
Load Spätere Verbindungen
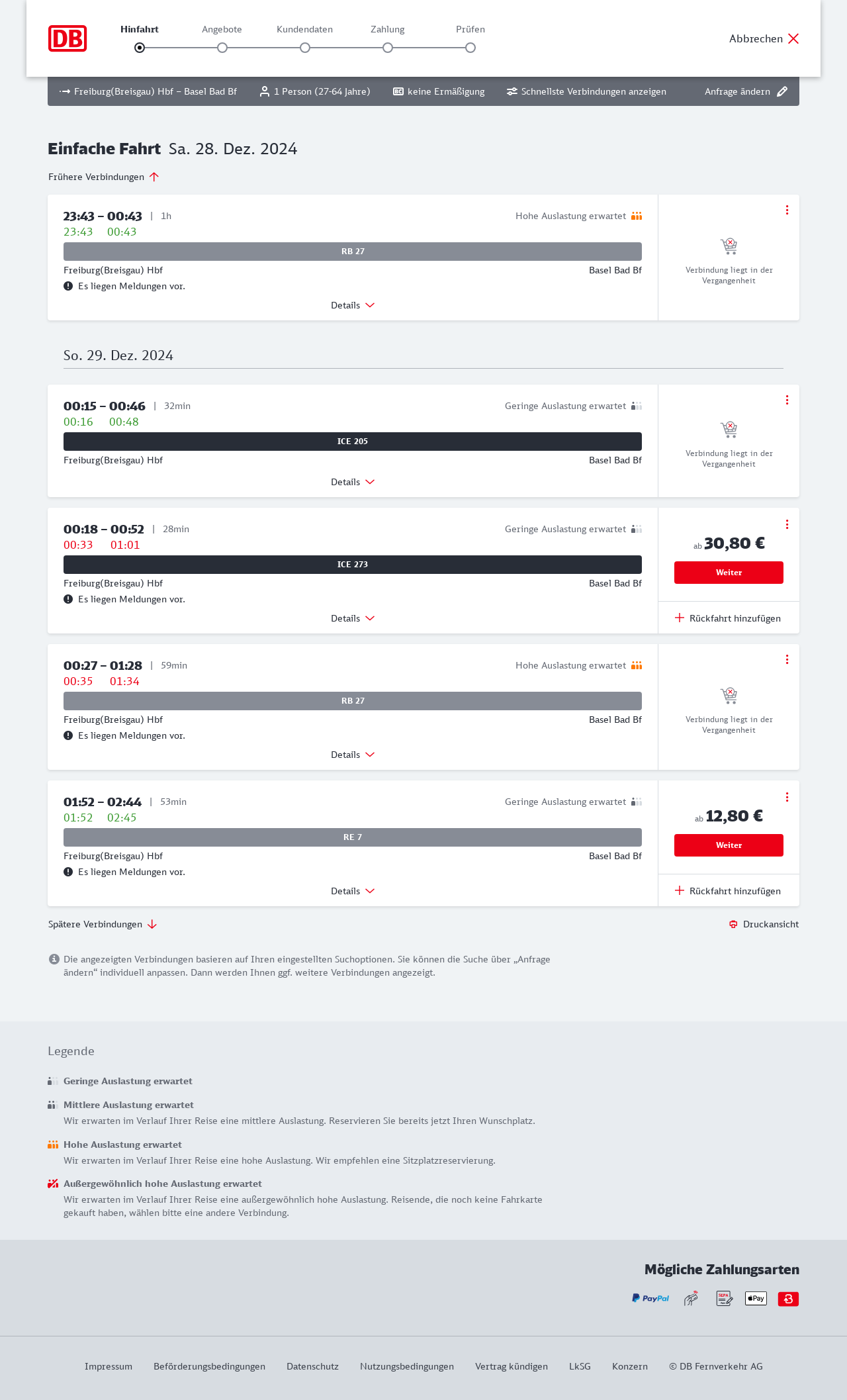tap(103, 924)
